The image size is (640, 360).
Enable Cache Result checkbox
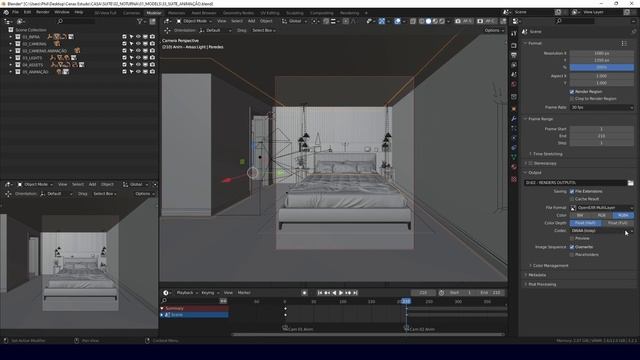click(572, 199)
